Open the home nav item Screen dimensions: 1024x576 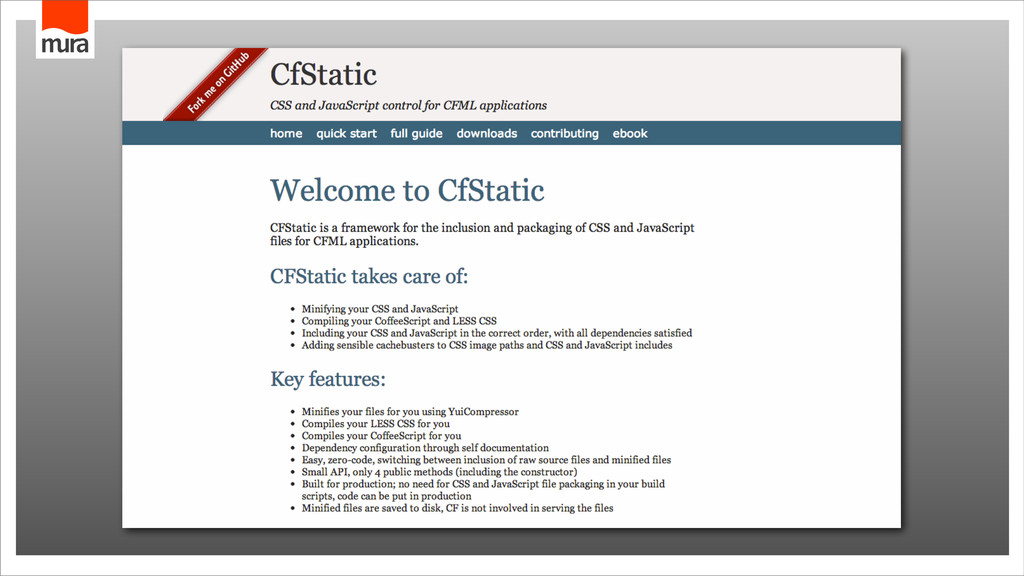(x=286, y=133)
